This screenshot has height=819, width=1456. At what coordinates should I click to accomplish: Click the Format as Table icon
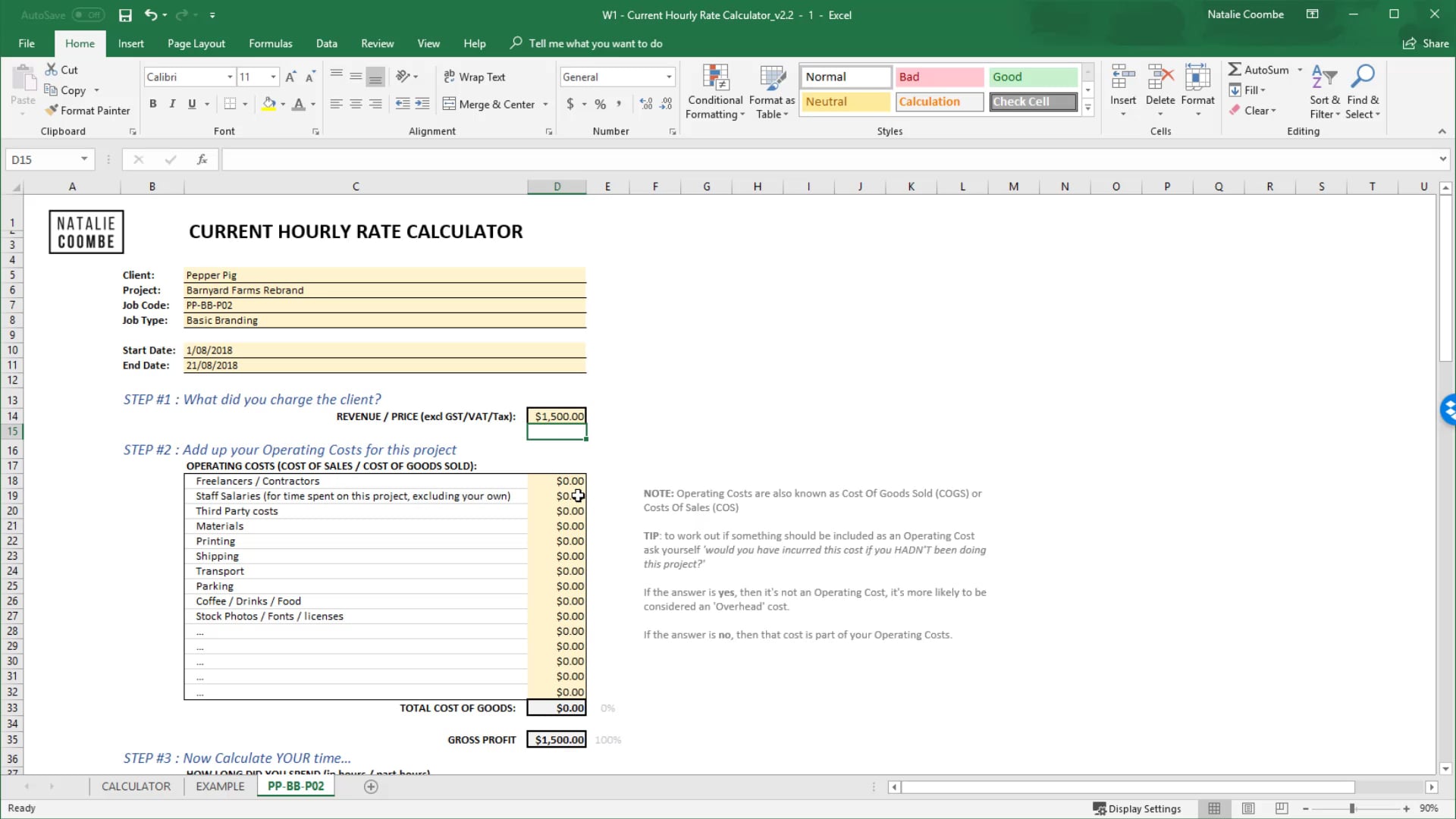[x=770, y=90]
